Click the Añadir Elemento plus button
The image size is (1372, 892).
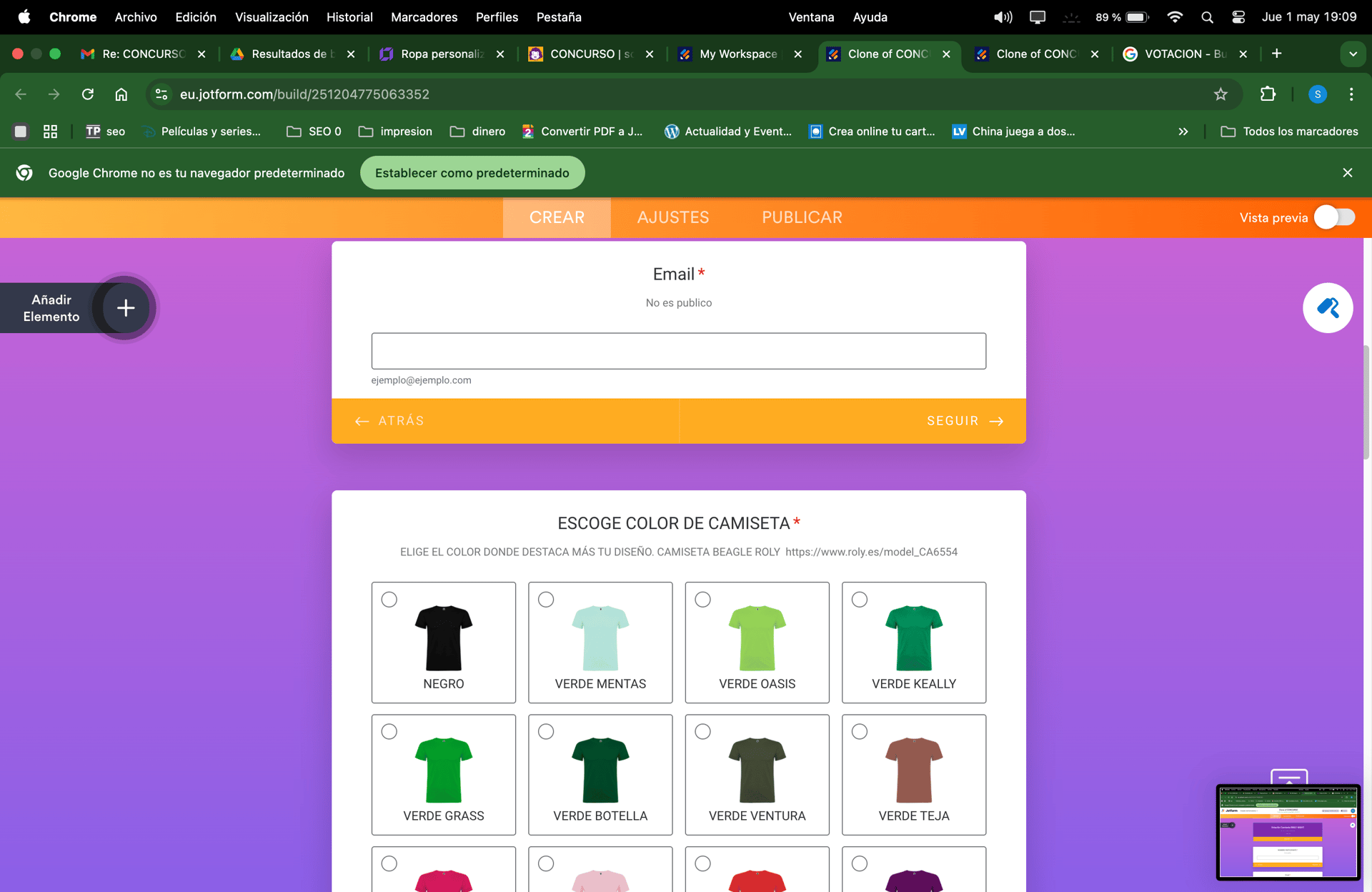(126, 308)
